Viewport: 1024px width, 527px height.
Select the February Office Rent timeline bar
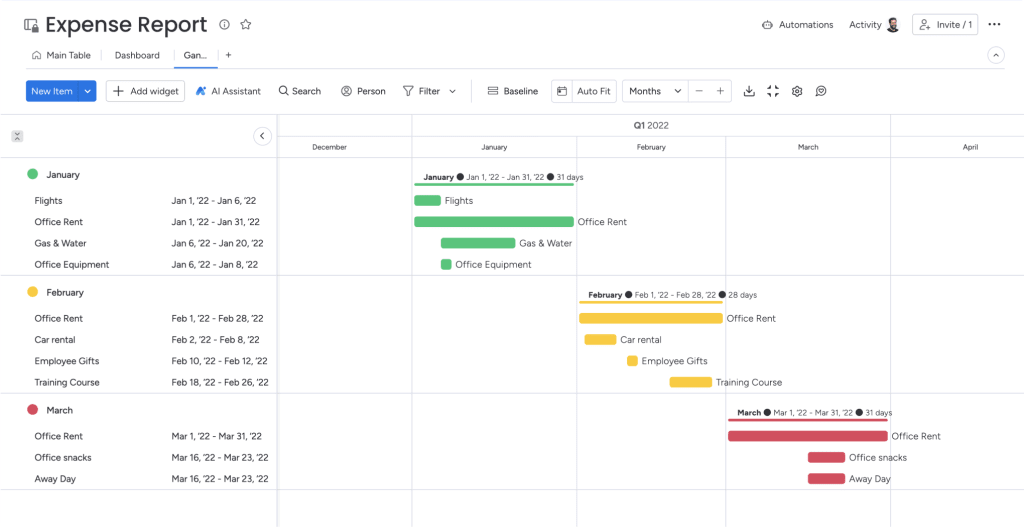point(651,319)
